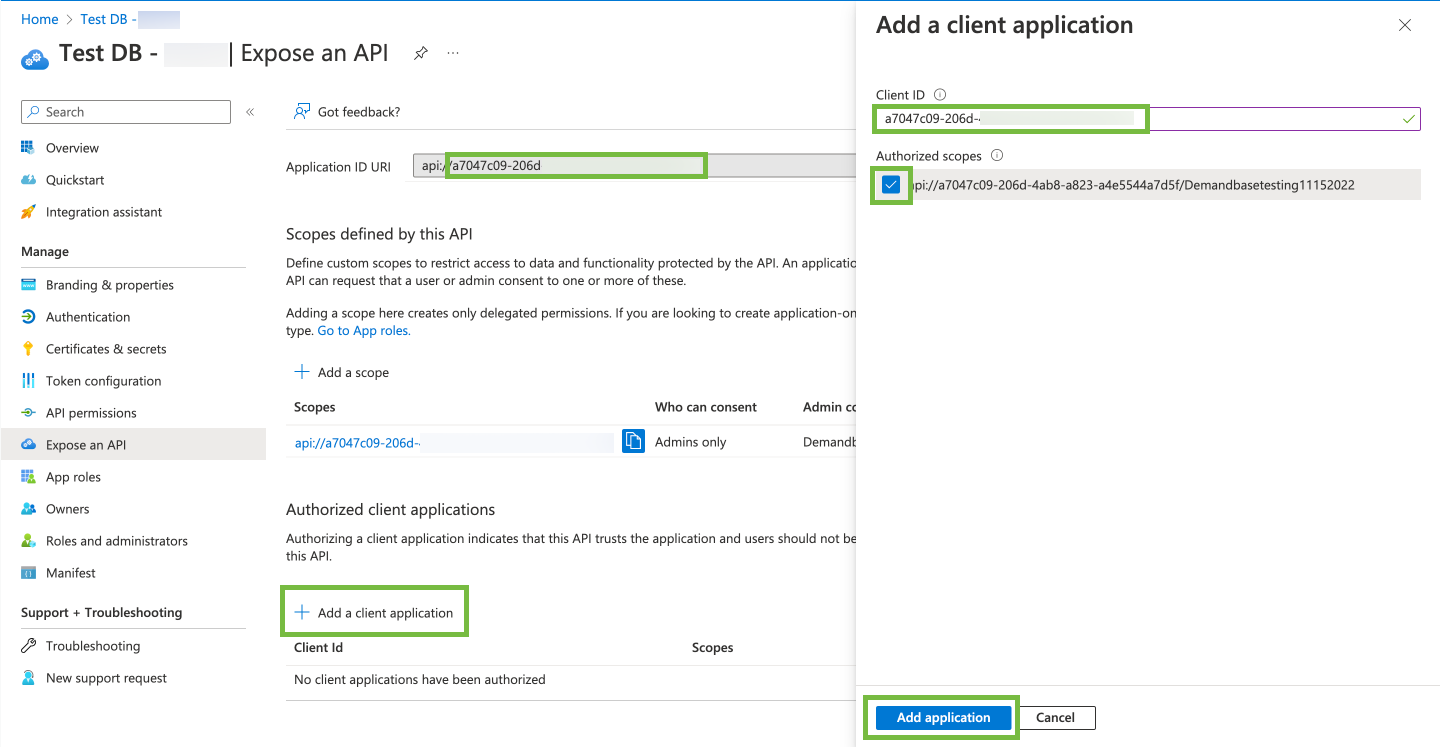Click the Troubleshooting wrench icon
This screenshot has height=747, width=1440.
click(28, 646)
